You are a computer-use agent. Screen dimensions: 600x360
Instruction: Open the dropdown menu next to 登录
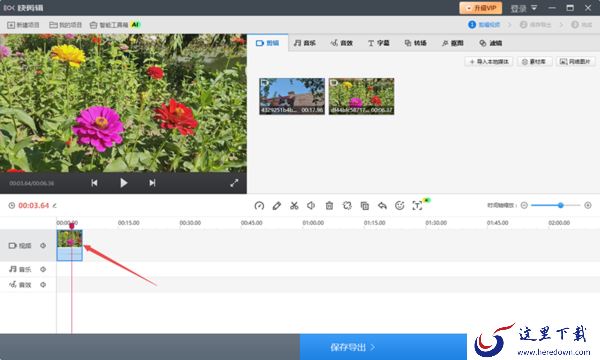534,8
